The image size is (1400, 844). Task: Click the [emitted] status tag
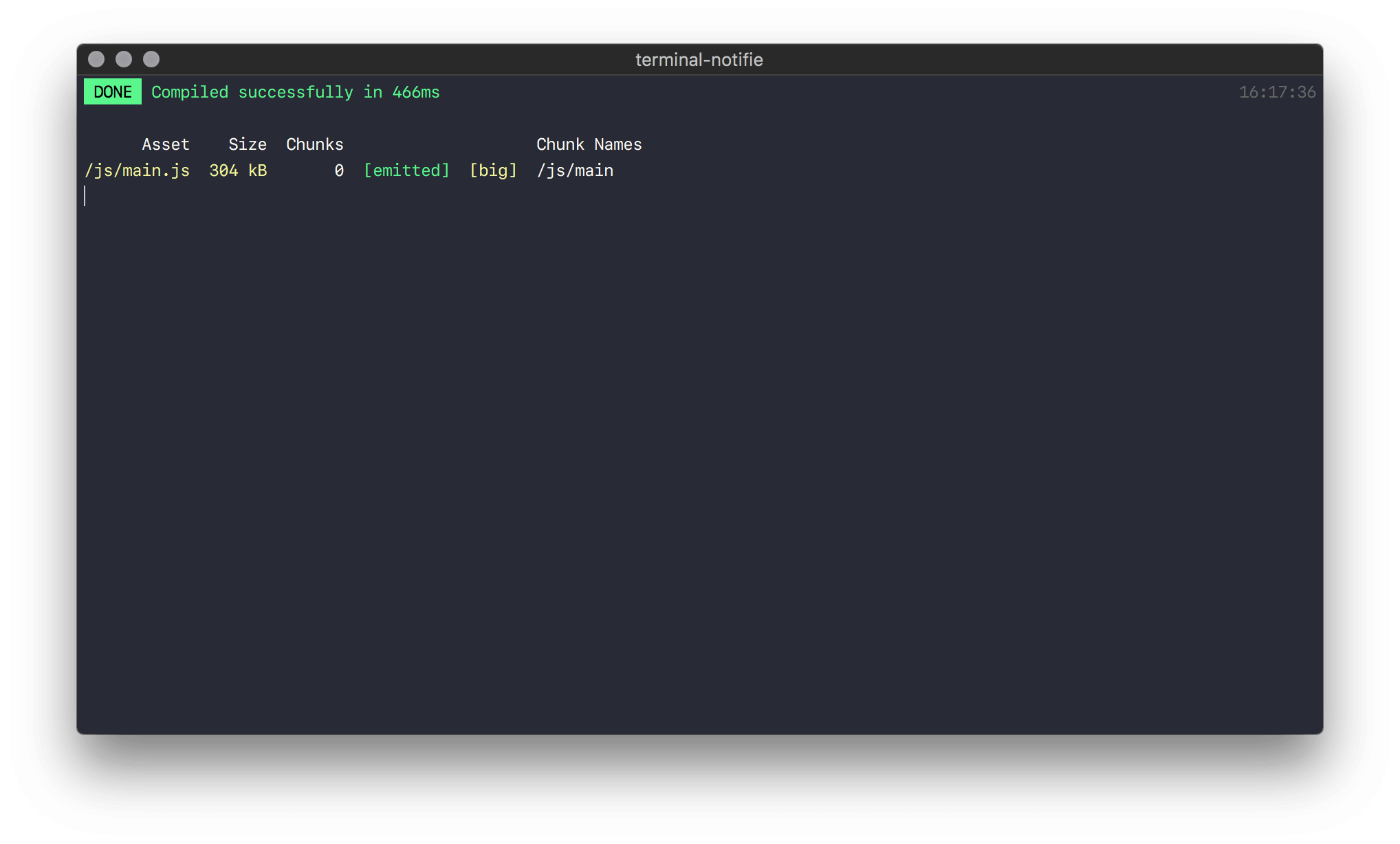pyautogui.click(x=406, y=170)
